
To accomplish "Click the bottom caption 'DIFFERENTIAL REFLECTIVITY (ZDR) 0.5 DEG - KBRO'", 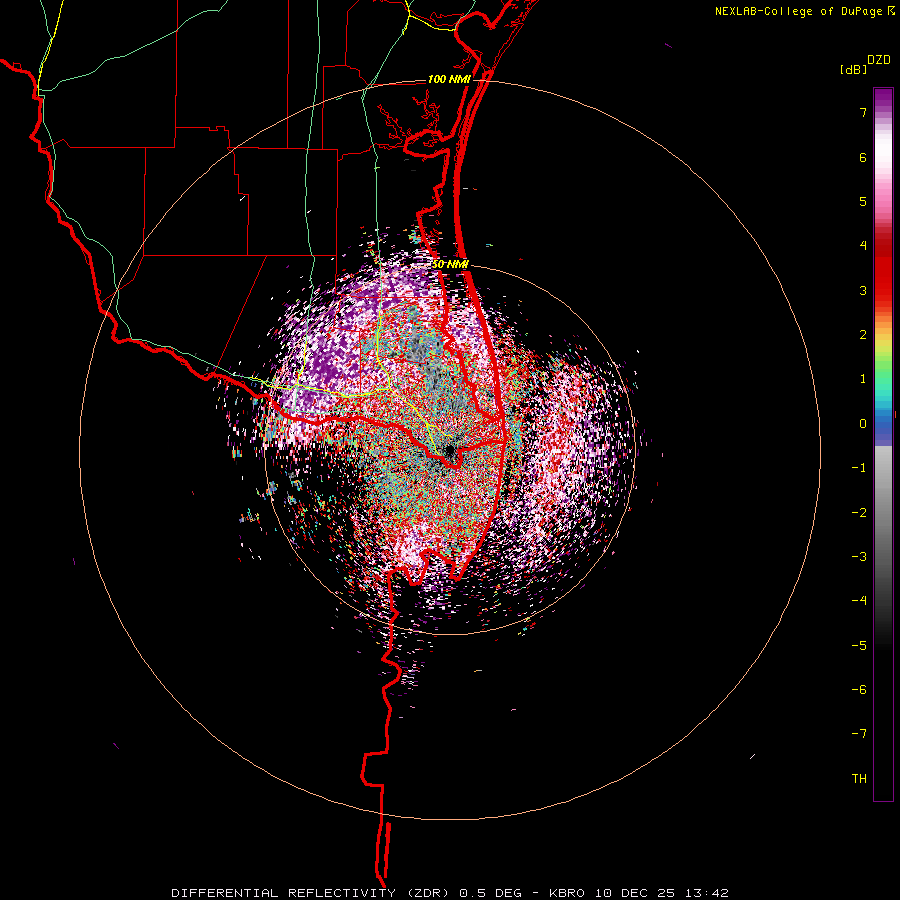I will (378, 893).
